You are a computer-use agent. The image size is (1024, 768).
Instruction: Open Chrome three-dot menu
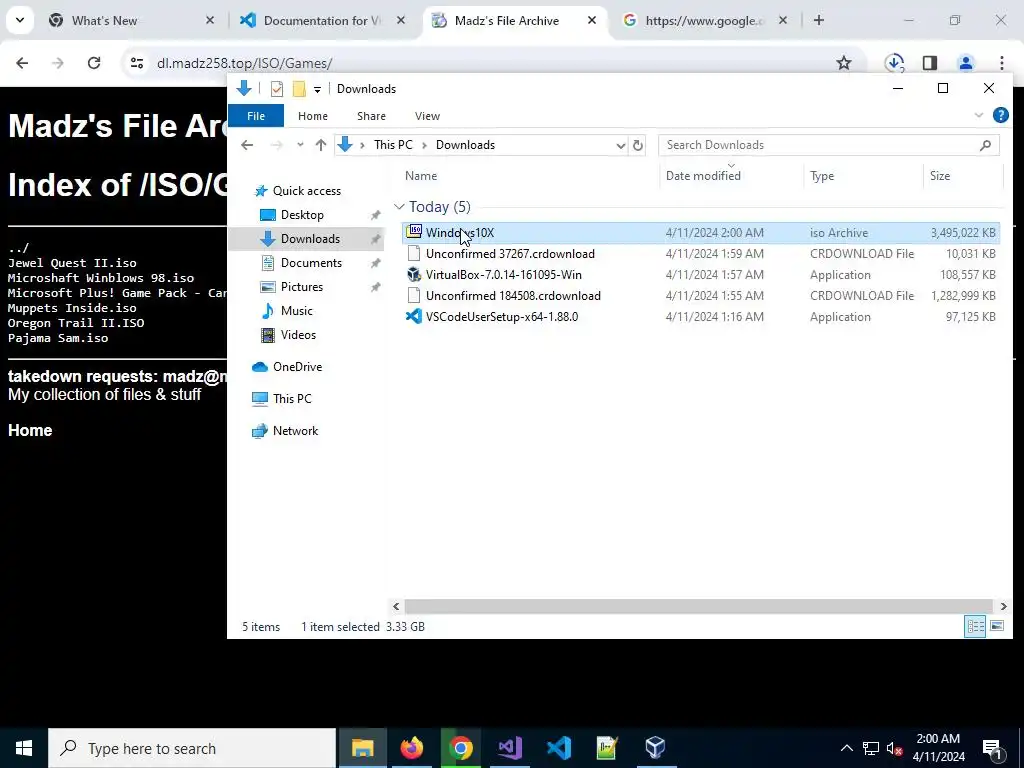click(1002, 63)
